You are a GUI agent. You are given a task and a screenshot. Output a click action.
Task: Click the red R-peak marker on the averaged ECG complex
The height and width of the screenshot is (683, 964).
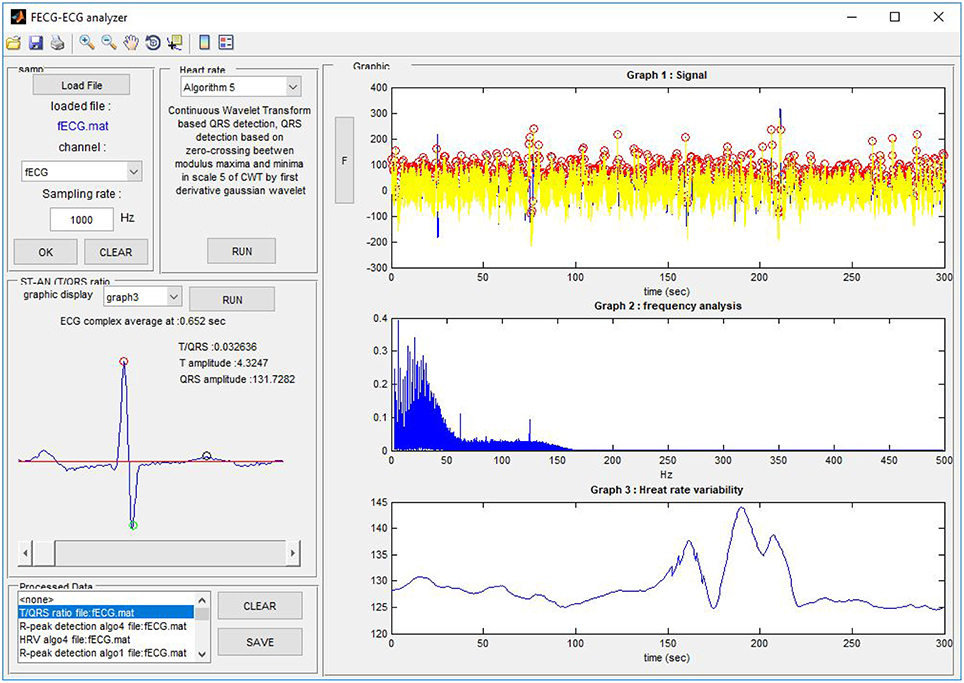coord(124,361)
